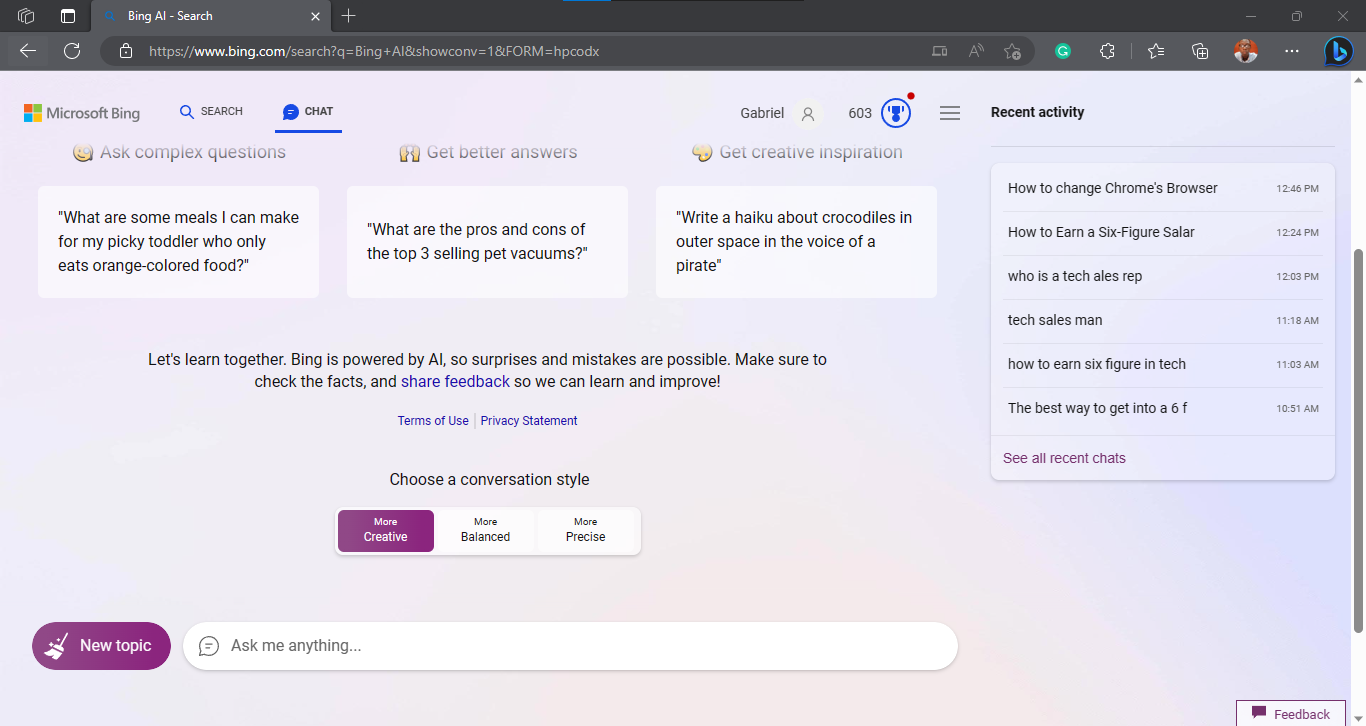Close the Bing AI - Search tab
The image size is (1366, 726).
316,16
